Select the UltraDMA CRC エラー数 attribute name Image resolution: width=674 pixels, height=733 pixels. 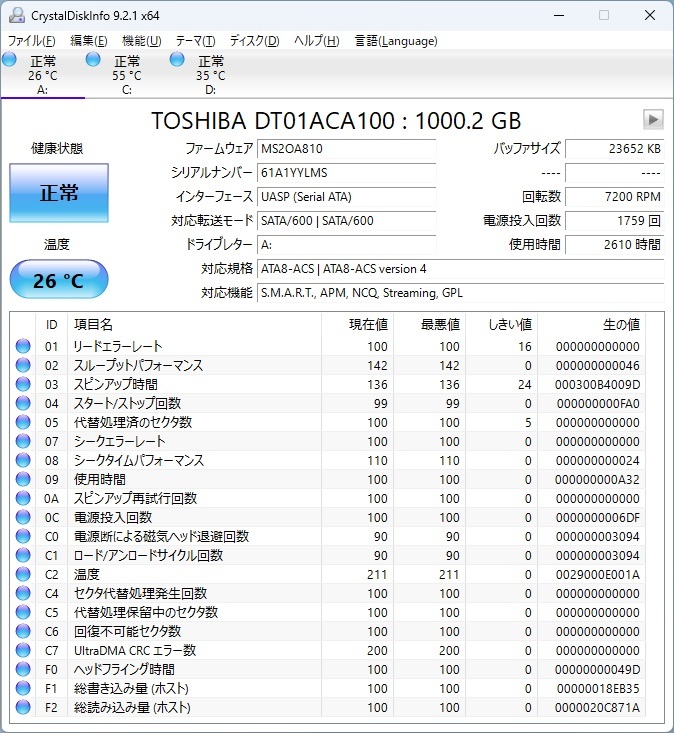(135, 650)
